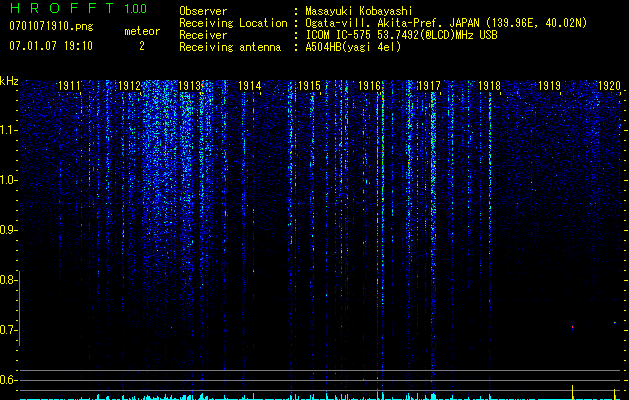Click the 0.9 frequency axis label
Viewport: 629px width, 400px height.
click(7, 230)
